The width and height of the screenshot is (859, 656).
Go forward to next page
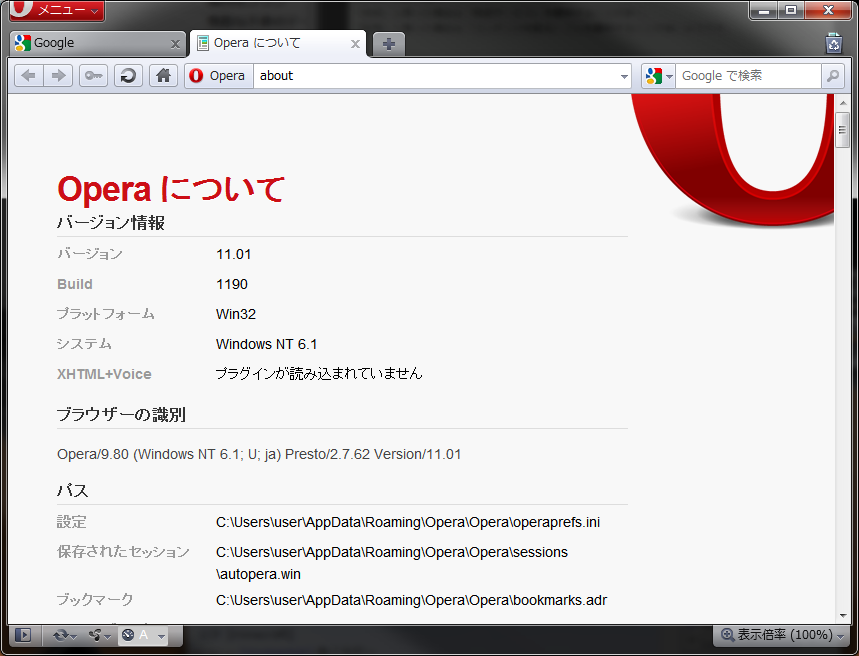[x=58, y=76]
